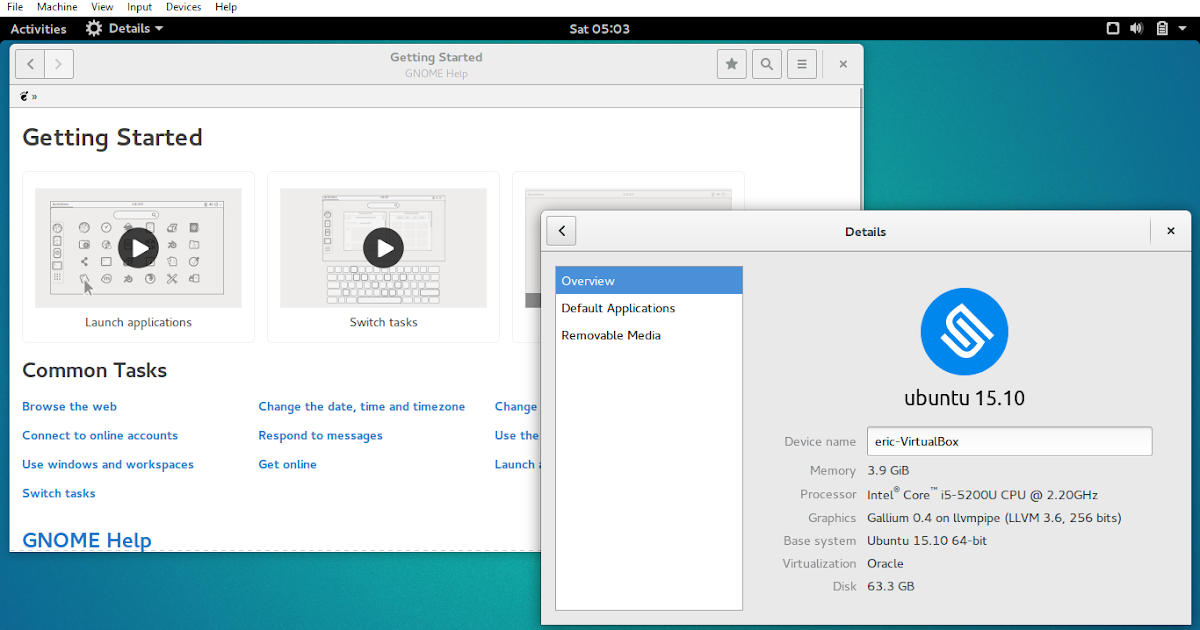This screenshot has width=1200, height=630.
Task: Click the Device name input field
Action: point(1009,441)
